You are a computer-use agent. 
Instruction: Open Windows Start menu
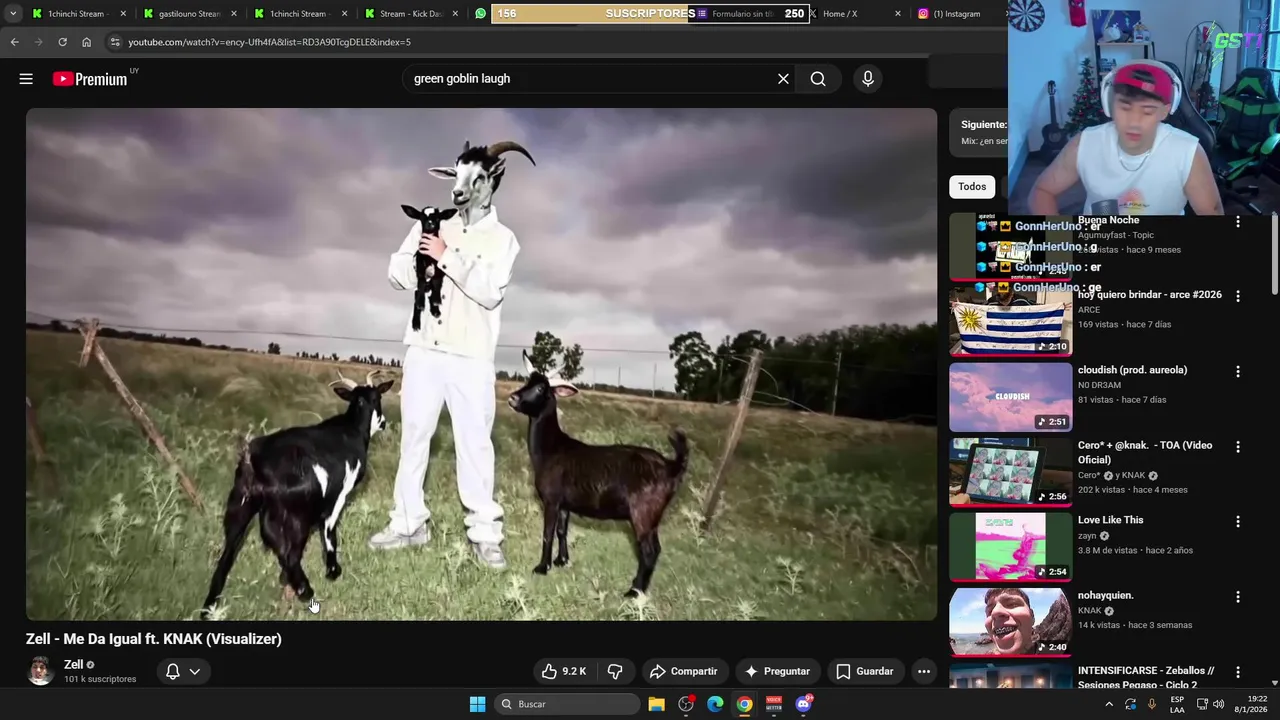coord(477,704)
